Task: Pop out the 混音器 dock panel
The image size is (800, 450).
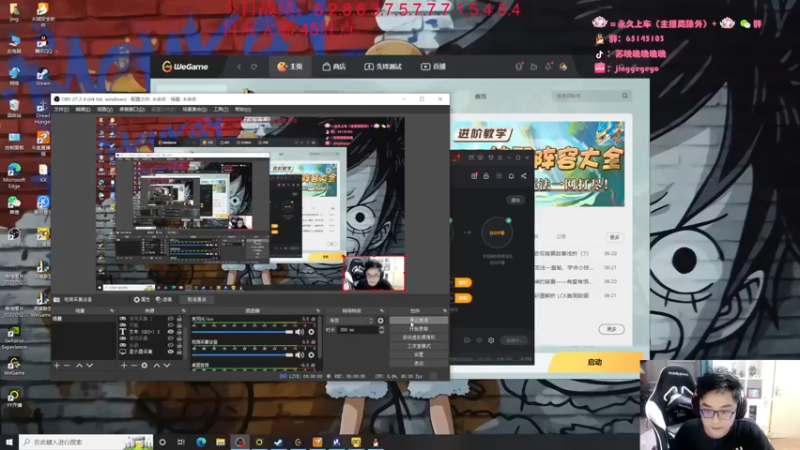Action: point(318,311)
